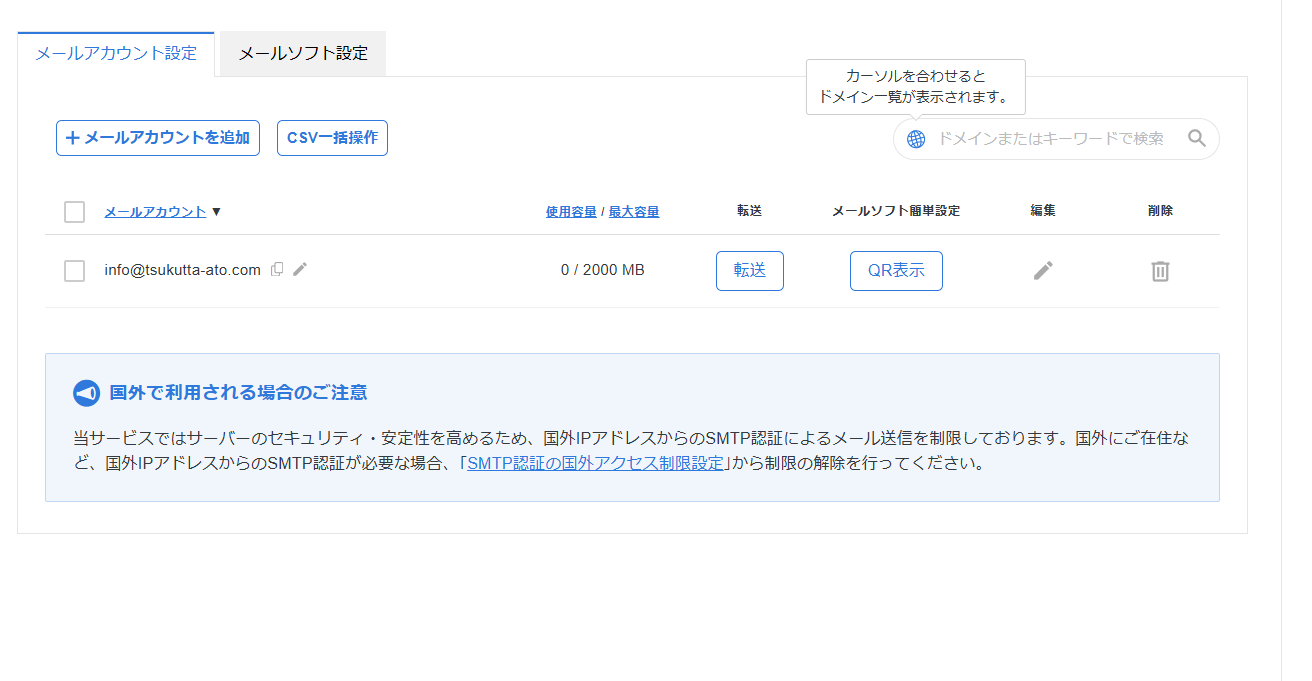This screenshot has width=1312, height=681.
Task: Click メールアカウントを追加 button
Action: pos(158,138)
